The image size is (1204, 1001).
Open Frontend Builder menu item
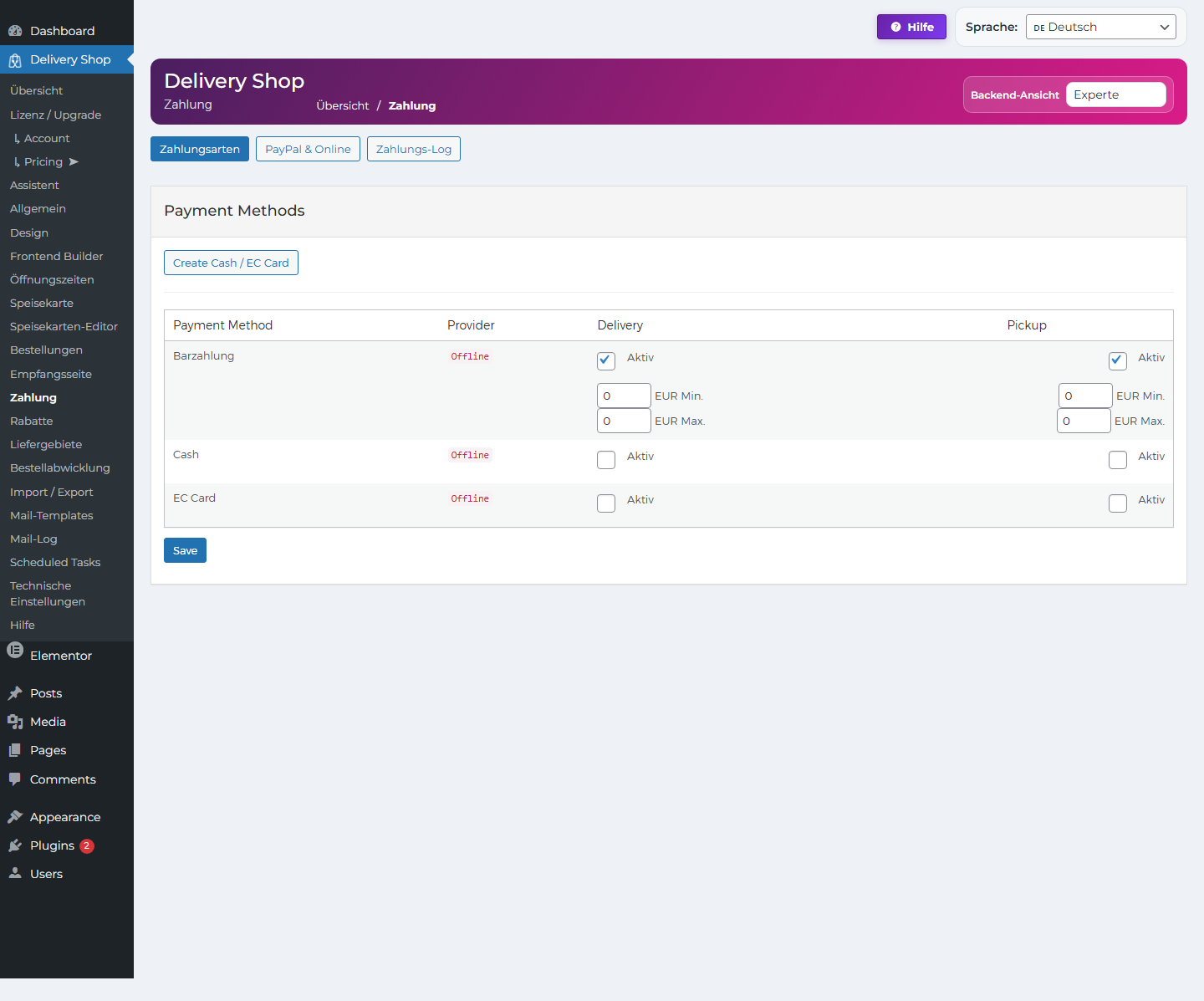point(57,256)
